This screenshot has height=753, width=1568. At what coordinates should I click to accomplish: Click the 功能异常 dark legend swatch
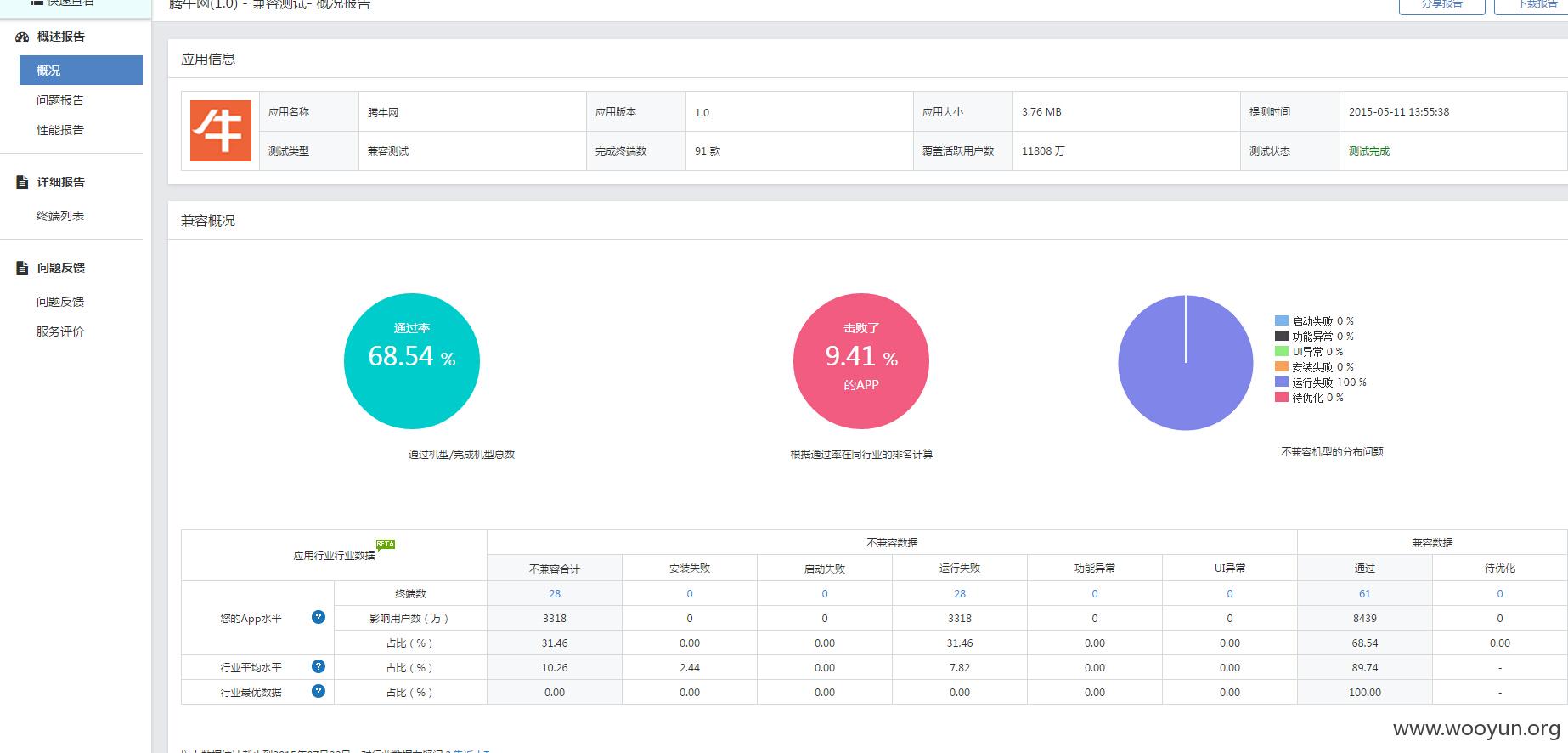(x=1282, y=336)
